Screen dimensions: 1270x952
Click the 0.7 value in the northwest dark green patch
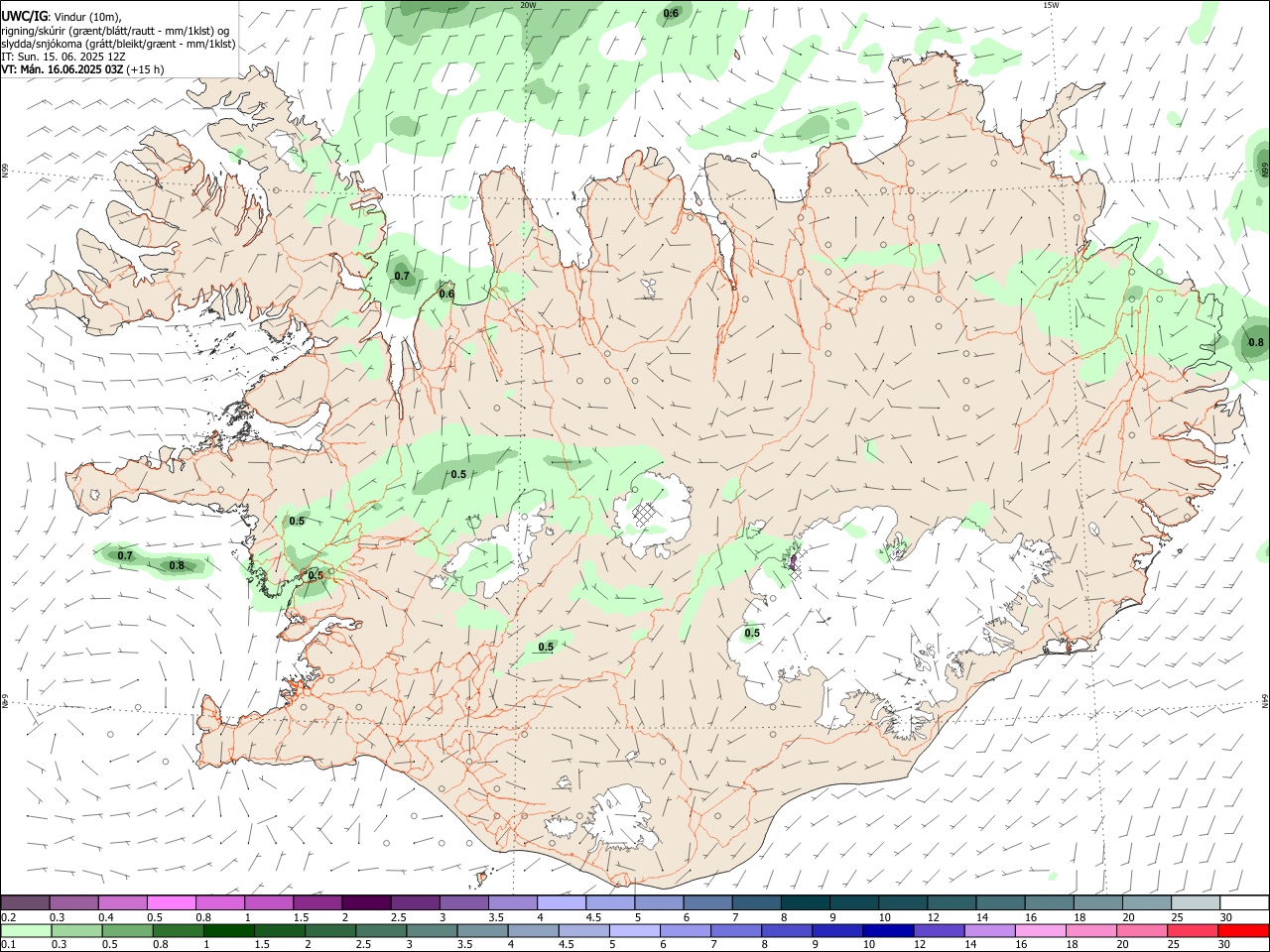click(402, 276)
